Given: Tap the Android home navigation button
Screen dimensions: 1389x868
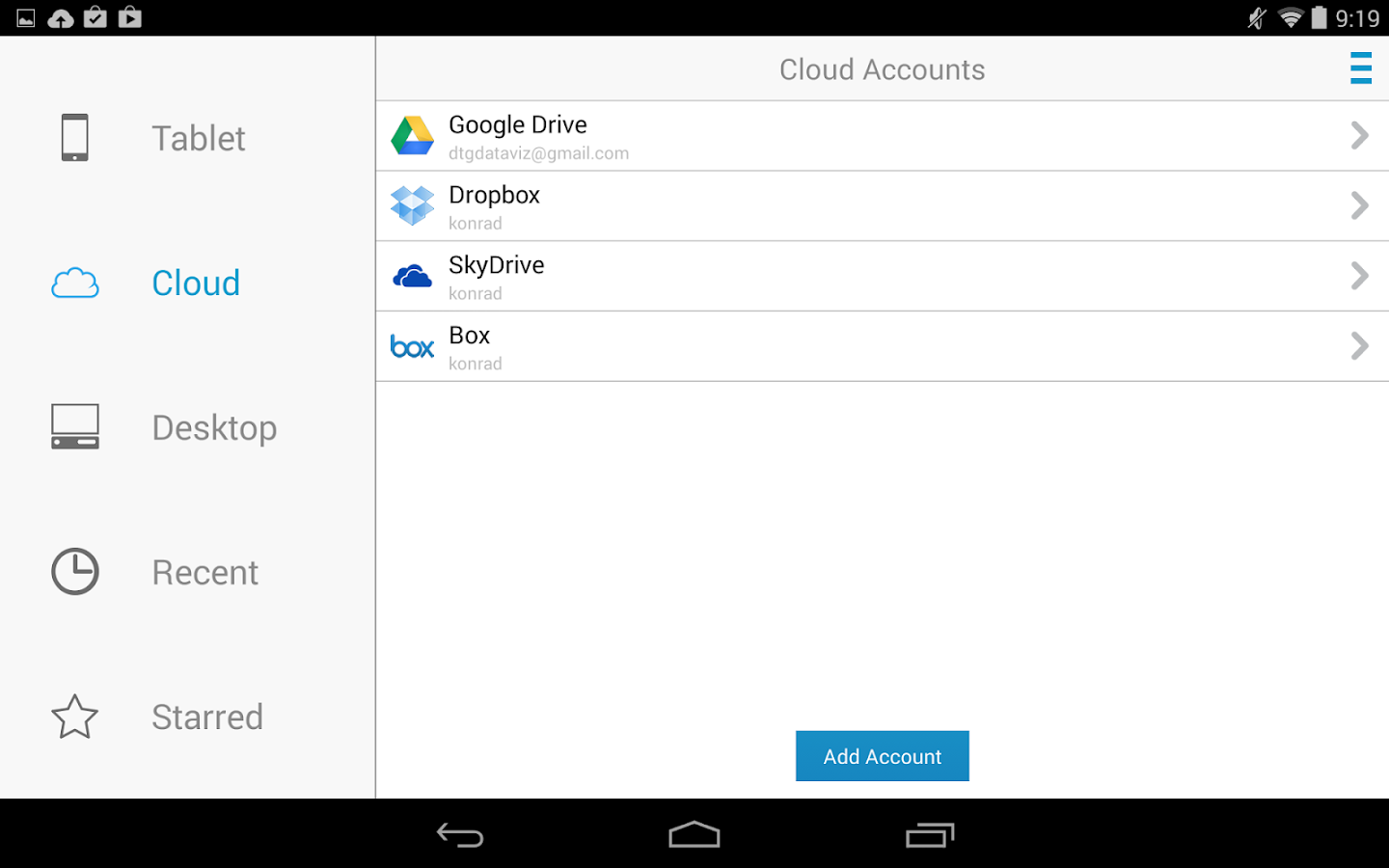Looking at the screenshot, I should pos(694,835).
